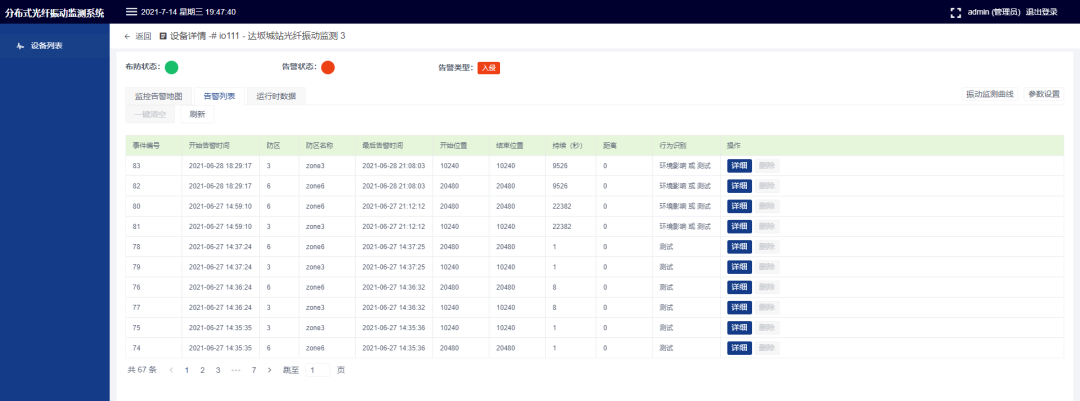Go to next page arrow in pagination

coord(269,370)
